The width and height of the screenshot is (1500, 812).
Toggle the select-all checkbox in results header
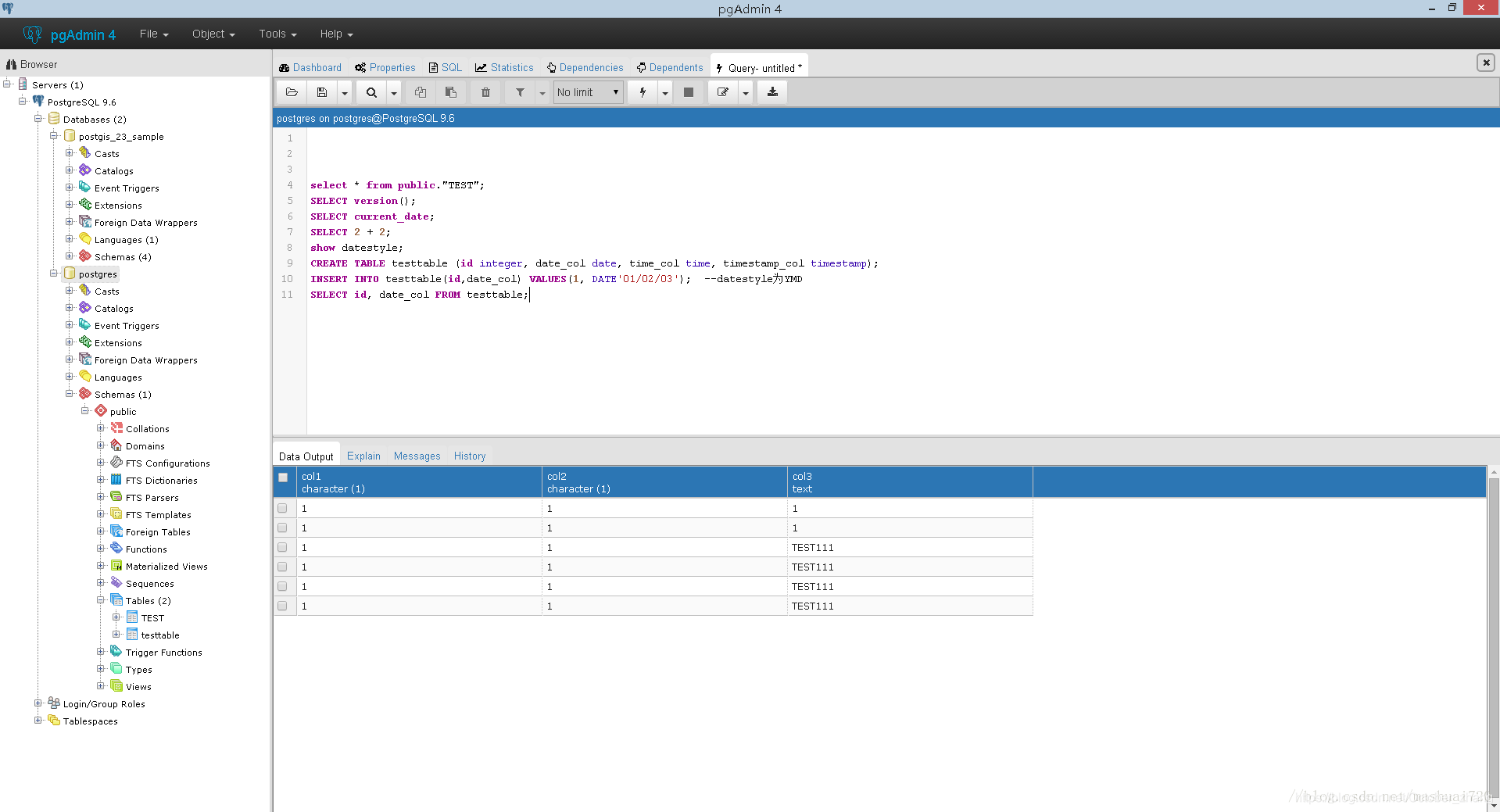283,478
